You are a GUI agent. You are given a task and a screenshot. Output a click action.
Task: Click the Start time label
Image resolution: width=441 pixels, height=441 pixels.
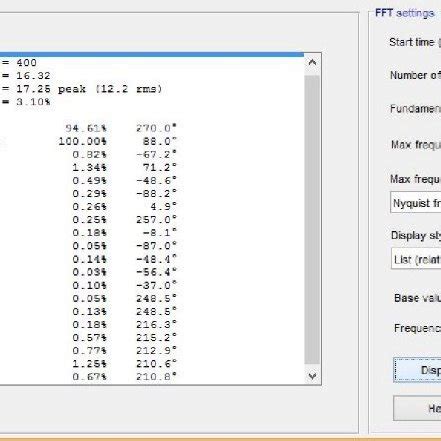point(412,42)
